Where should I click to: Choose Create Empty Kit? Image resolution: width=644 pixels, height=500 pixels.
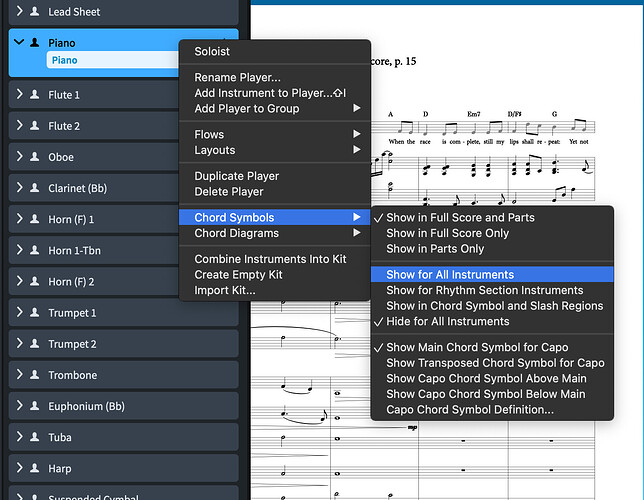(275, 274)
